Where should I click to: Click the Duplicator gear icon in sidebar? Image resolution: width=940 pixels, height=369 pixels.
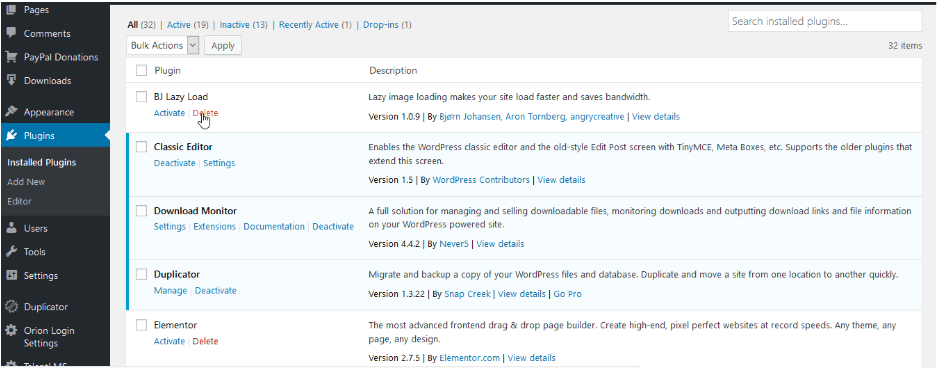pos(11,307)
